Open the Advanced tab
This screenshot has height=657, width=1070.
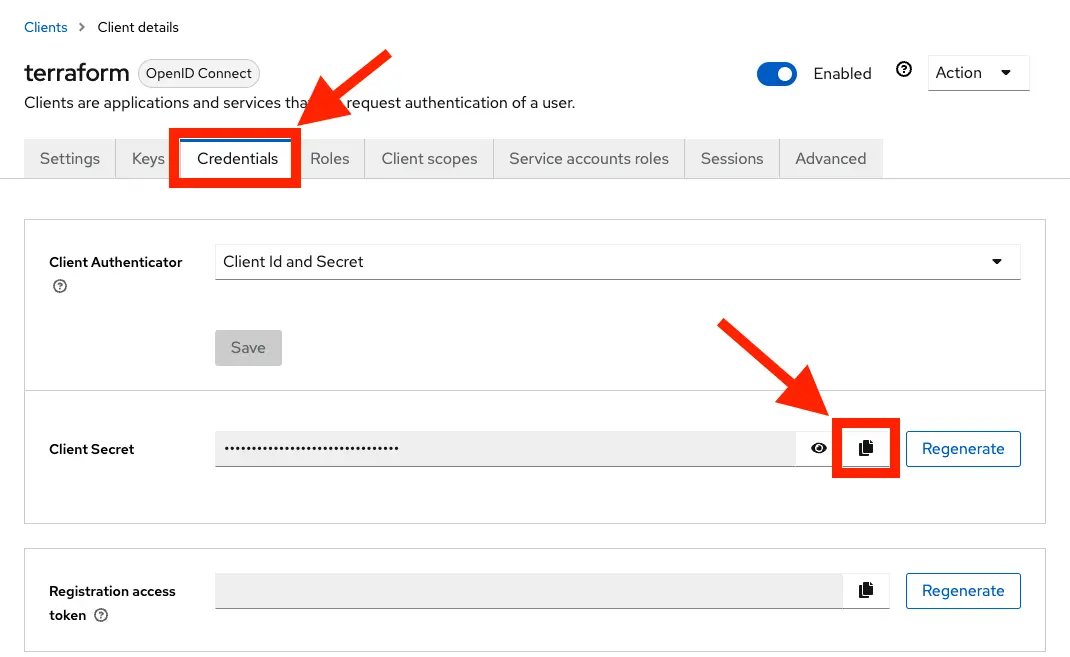point(830,158)
